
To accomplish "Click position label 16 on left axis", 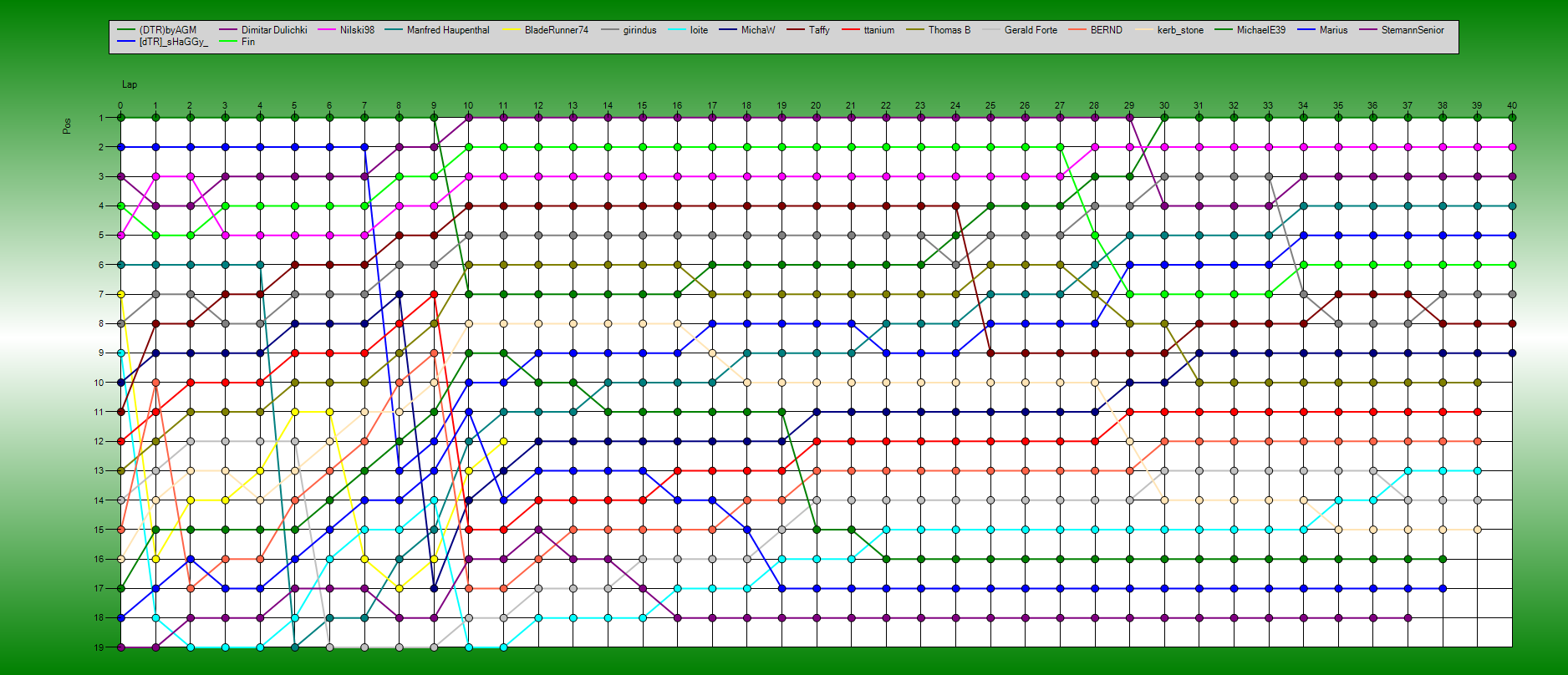I will (x=99, y=559).
